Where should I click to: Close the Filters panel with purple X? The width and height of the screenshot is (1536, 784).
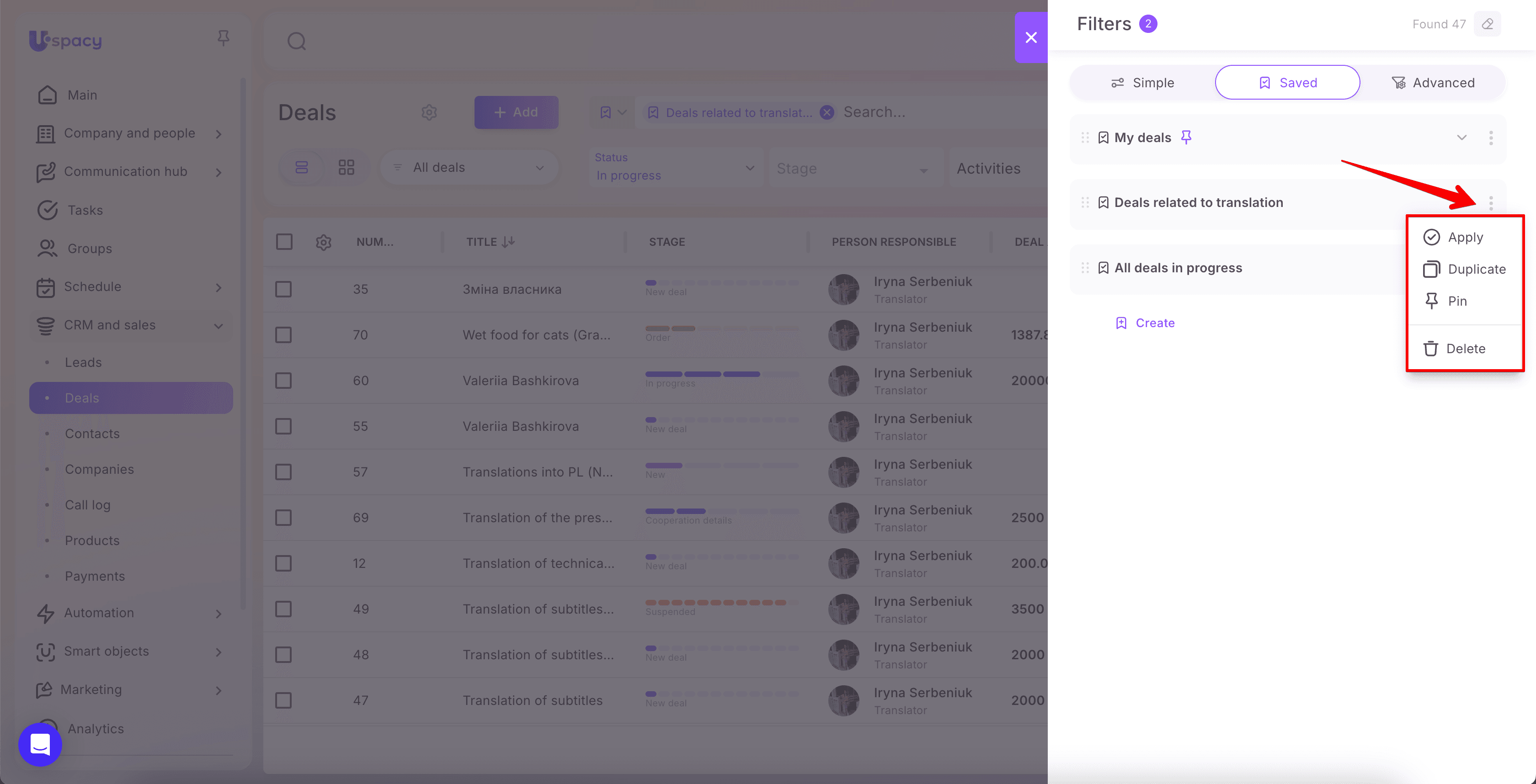point(1031,37)
